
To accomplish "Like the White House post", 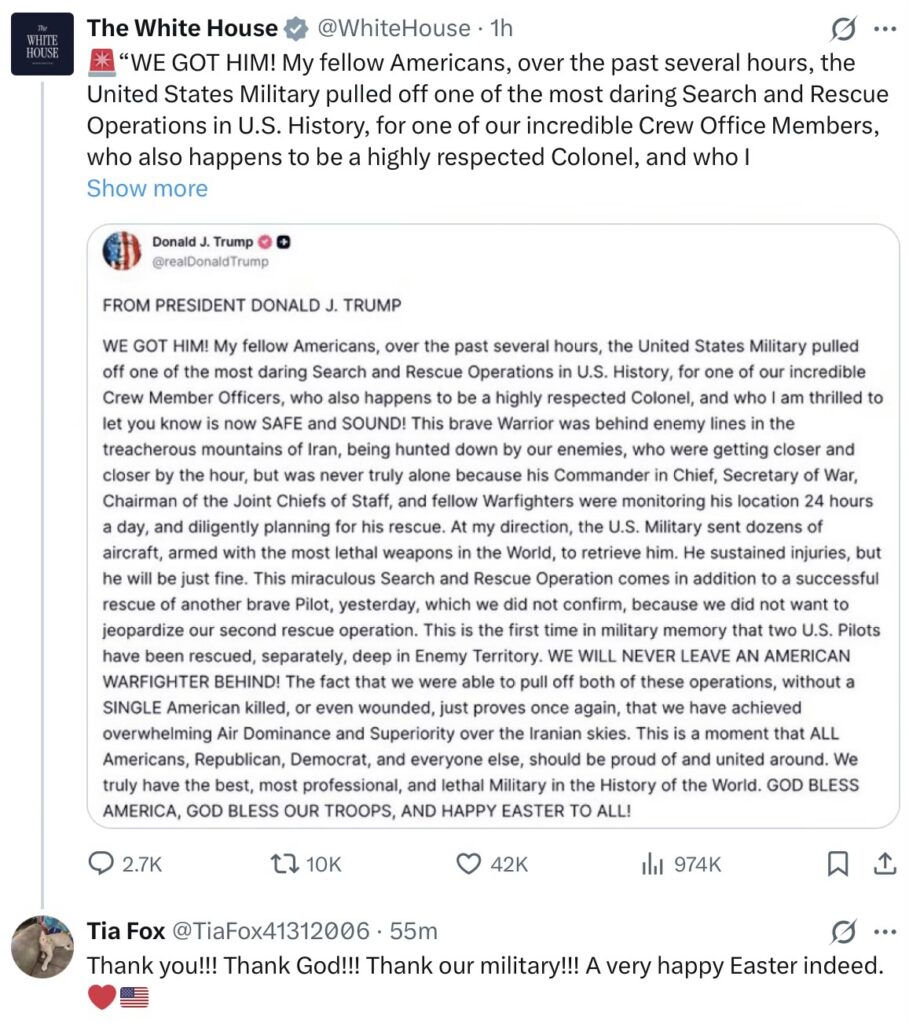I will point(469,864).
